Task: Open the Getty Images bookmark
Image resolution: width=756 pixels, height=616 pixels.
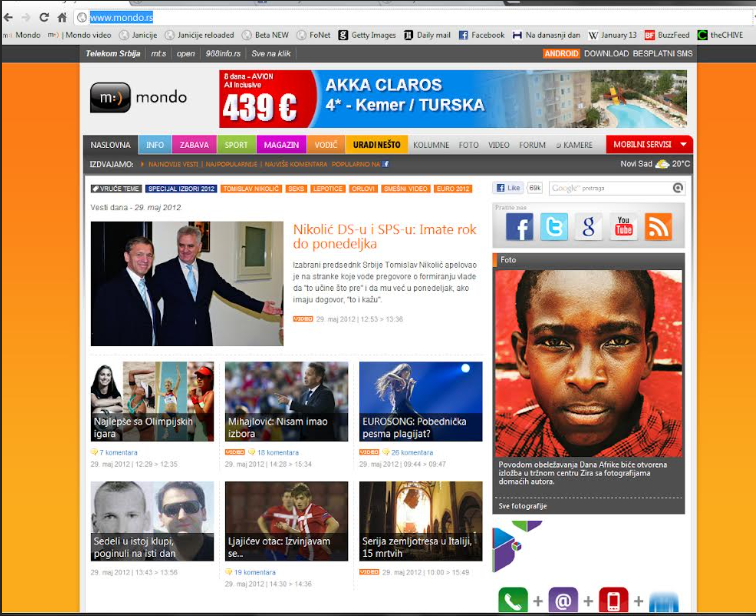Action: 367,35
